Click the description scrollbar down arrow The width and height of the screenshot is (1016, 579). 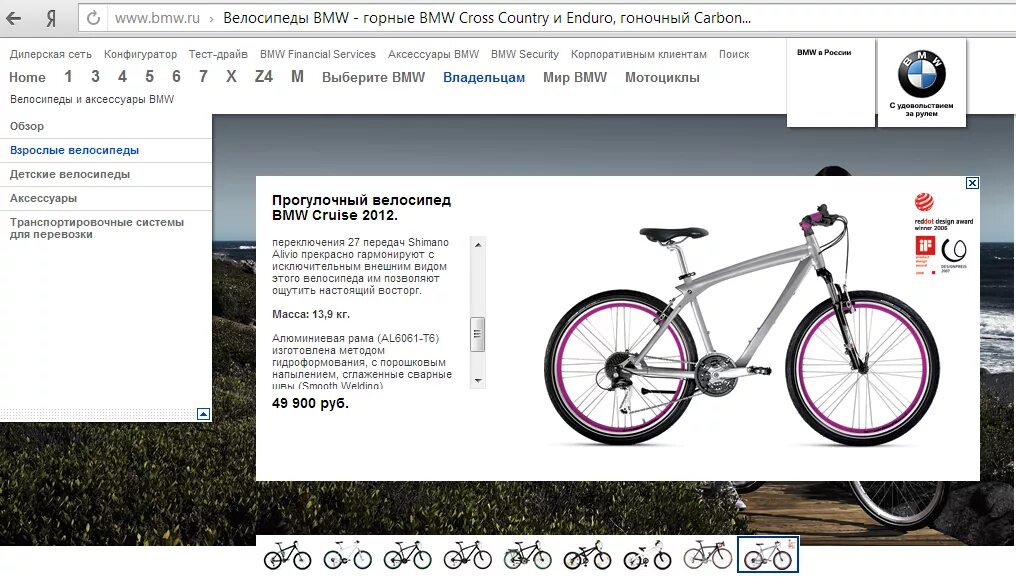click(x=478, y=381)
